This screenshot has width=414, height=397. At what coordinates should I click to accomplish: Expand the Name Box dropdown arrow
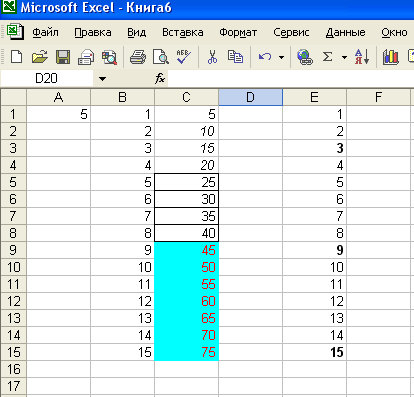(x=103, y=79)
